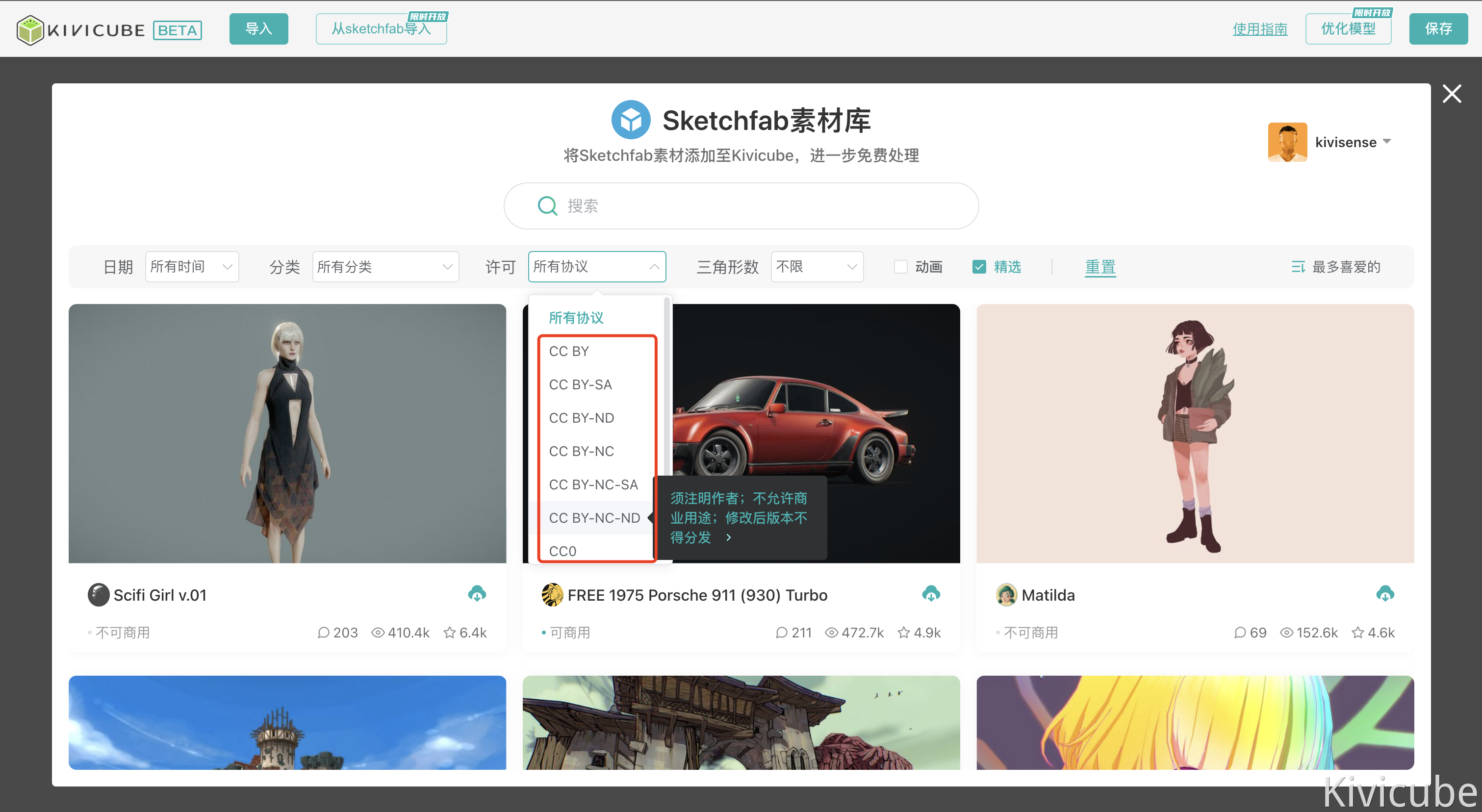The height and width of the screenshot is (812, 1482).
Task: Click download icon for Porsche 911 Turbo
Action: point(931,593)
